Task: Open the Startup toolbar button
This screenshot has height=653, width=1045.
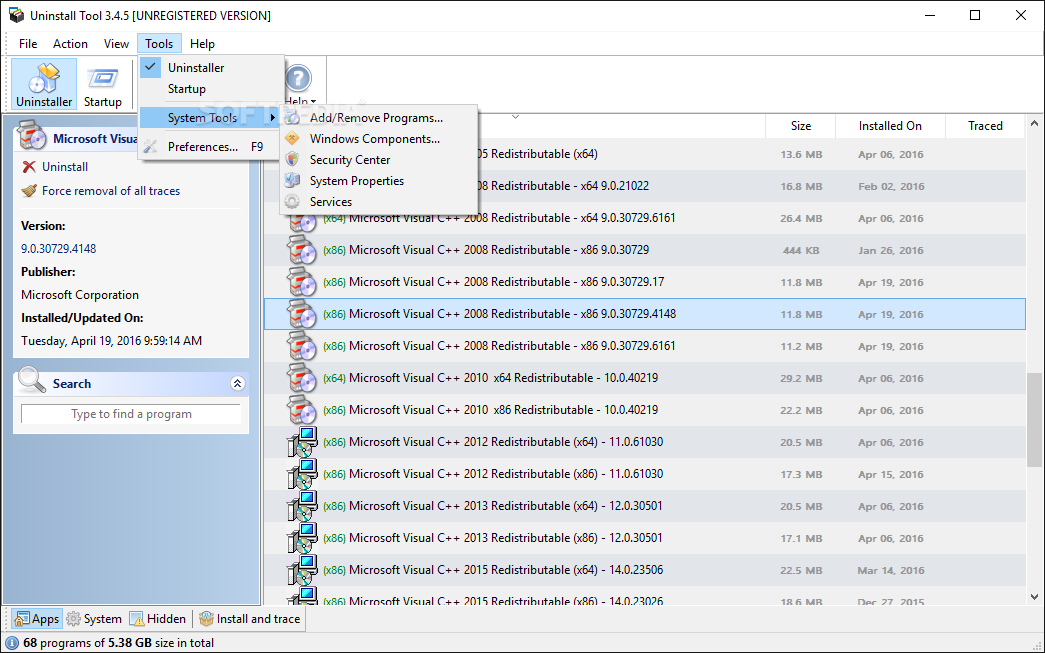Action: [103, 84]
